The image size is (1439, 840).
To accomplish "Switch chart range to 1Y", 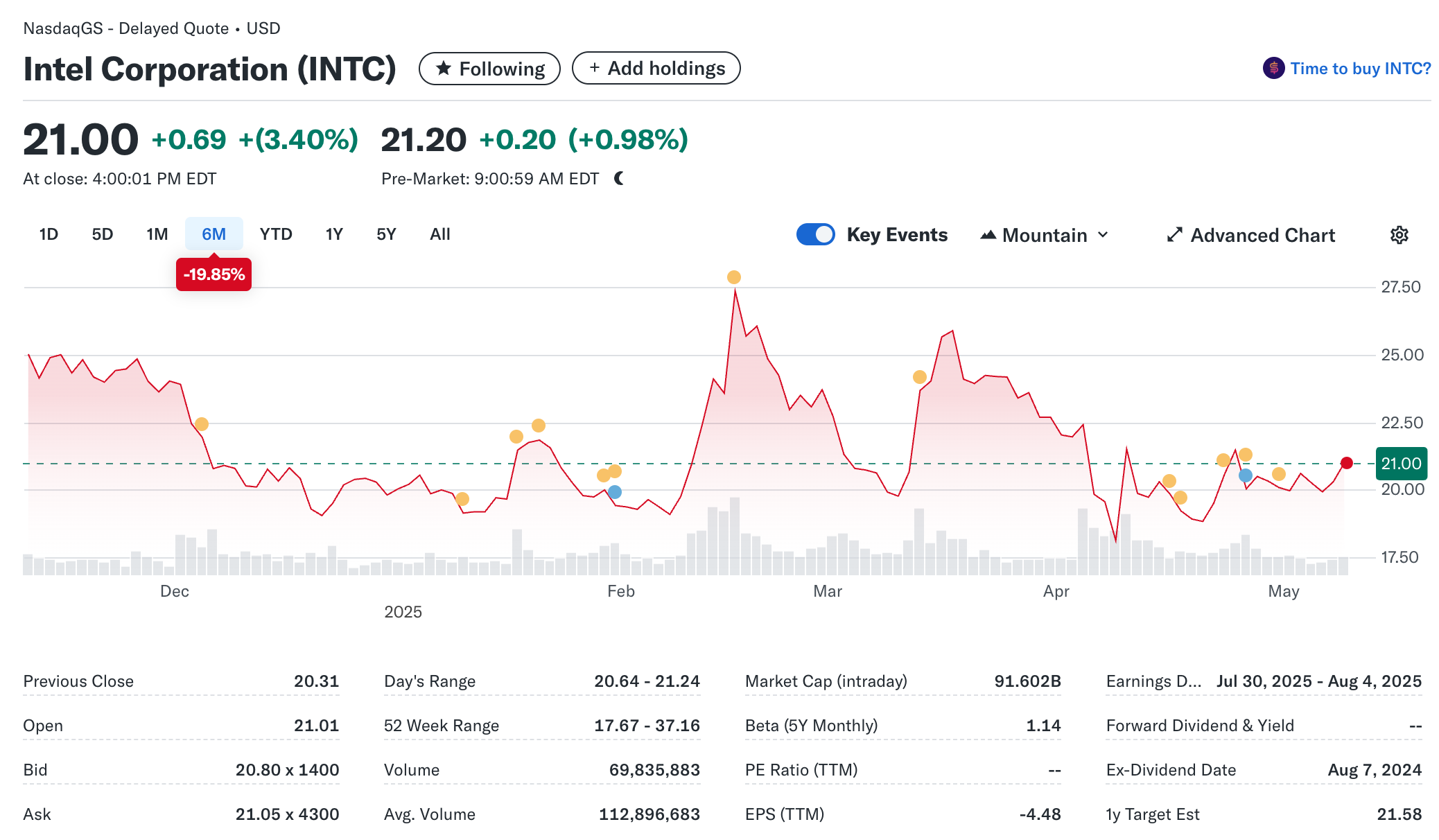I will (334, 234).
